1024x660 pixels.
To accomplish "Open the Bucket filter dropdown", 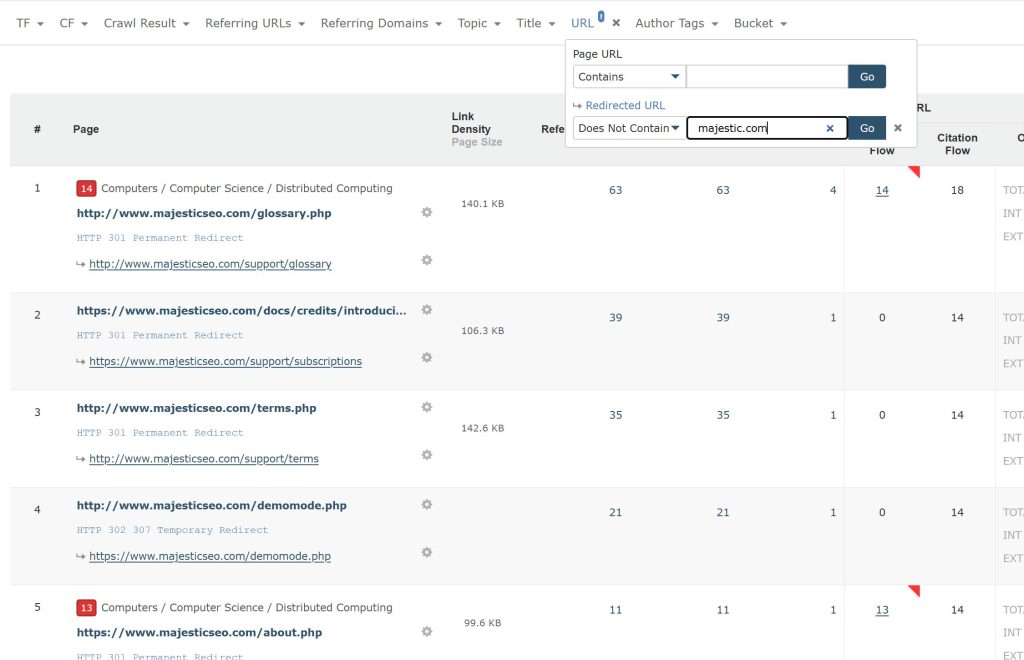I will click(x=760, y=23).
